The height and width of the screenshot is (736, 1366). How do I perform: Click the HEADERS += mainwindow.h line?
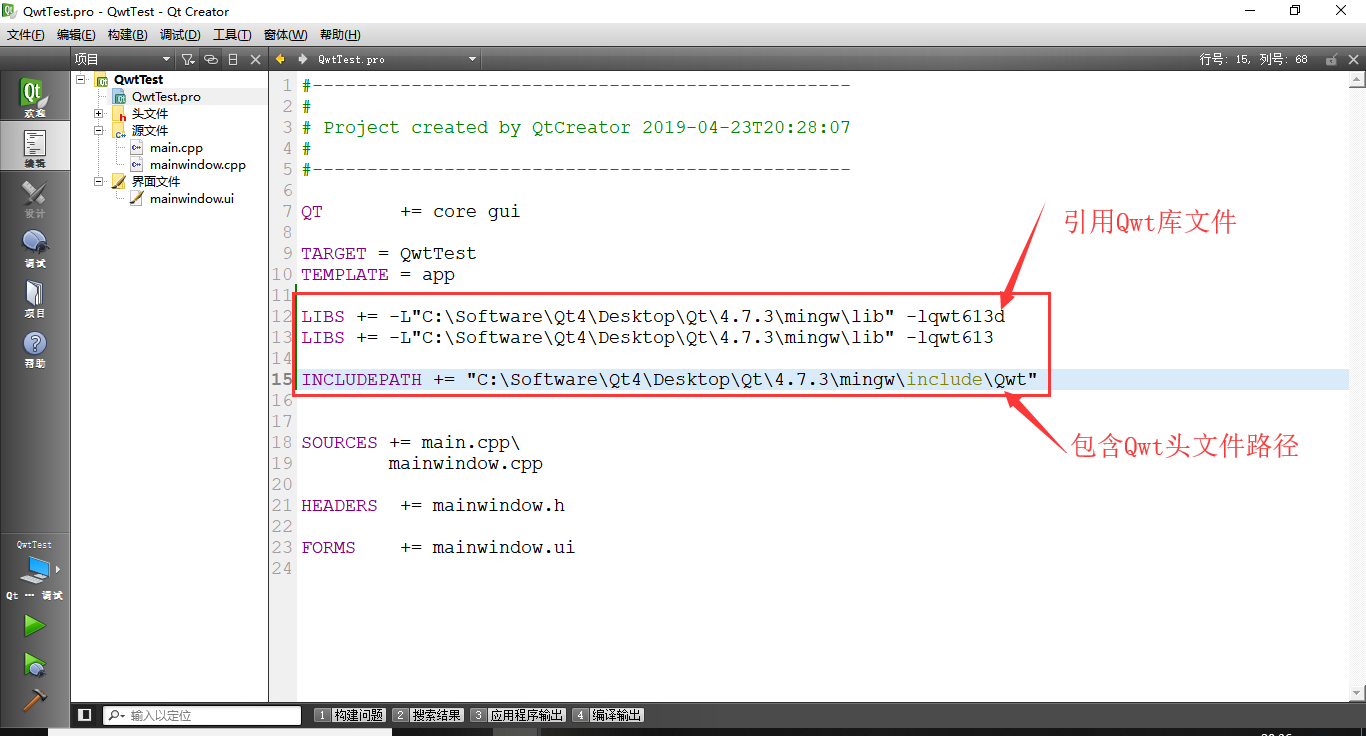tap(433, 506)
